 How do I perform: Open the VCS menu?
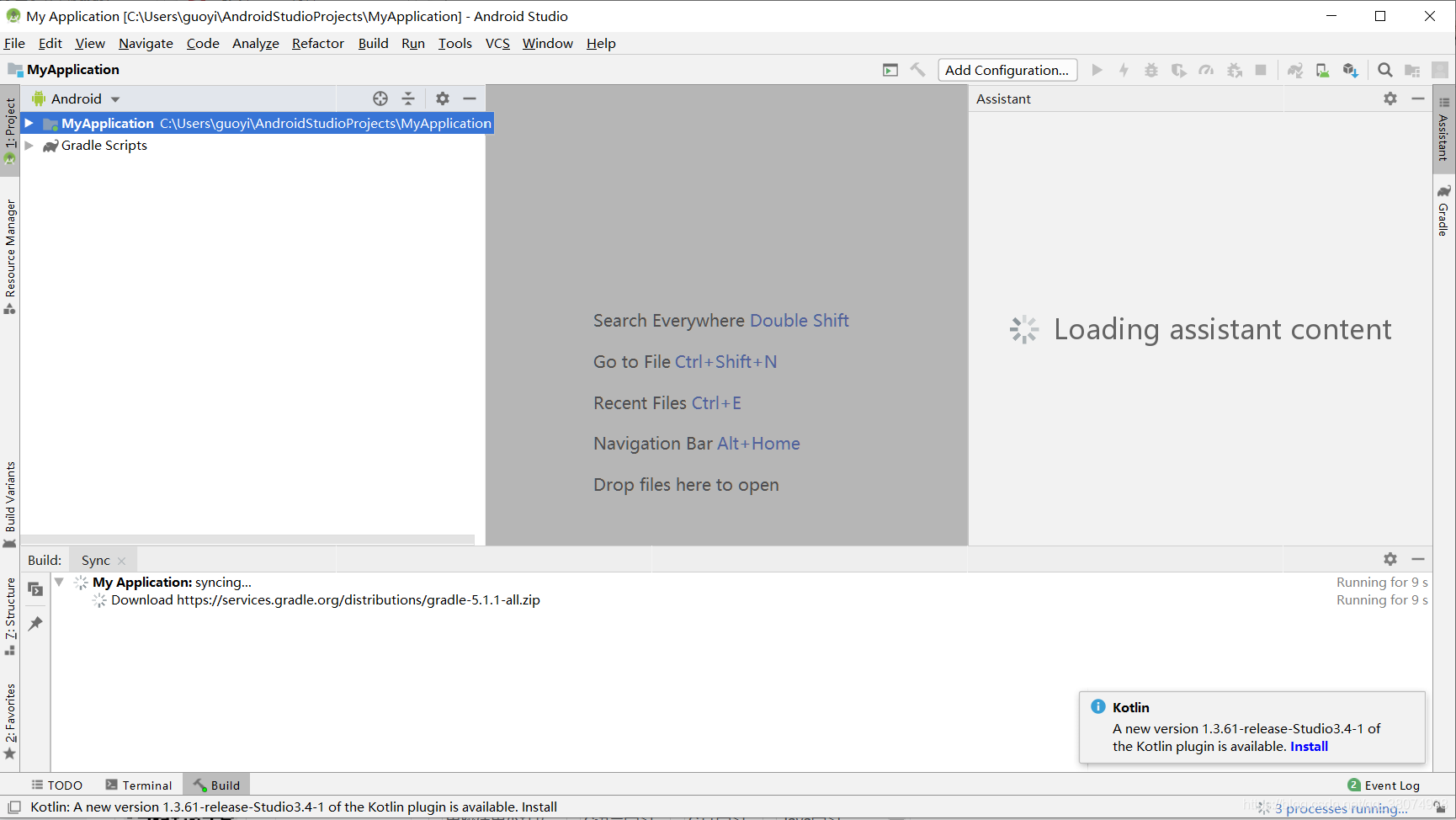[497, 43]
